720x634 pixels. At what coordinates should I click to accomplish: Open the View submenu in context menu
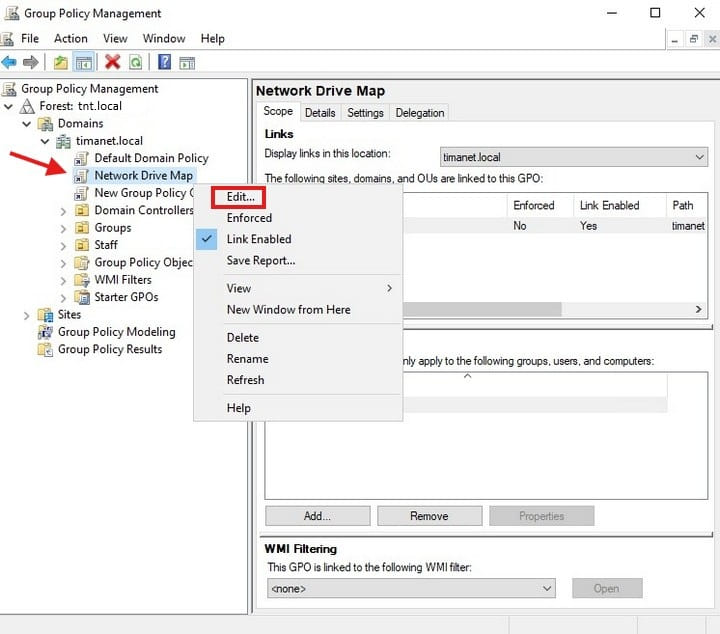click(298, 288)
